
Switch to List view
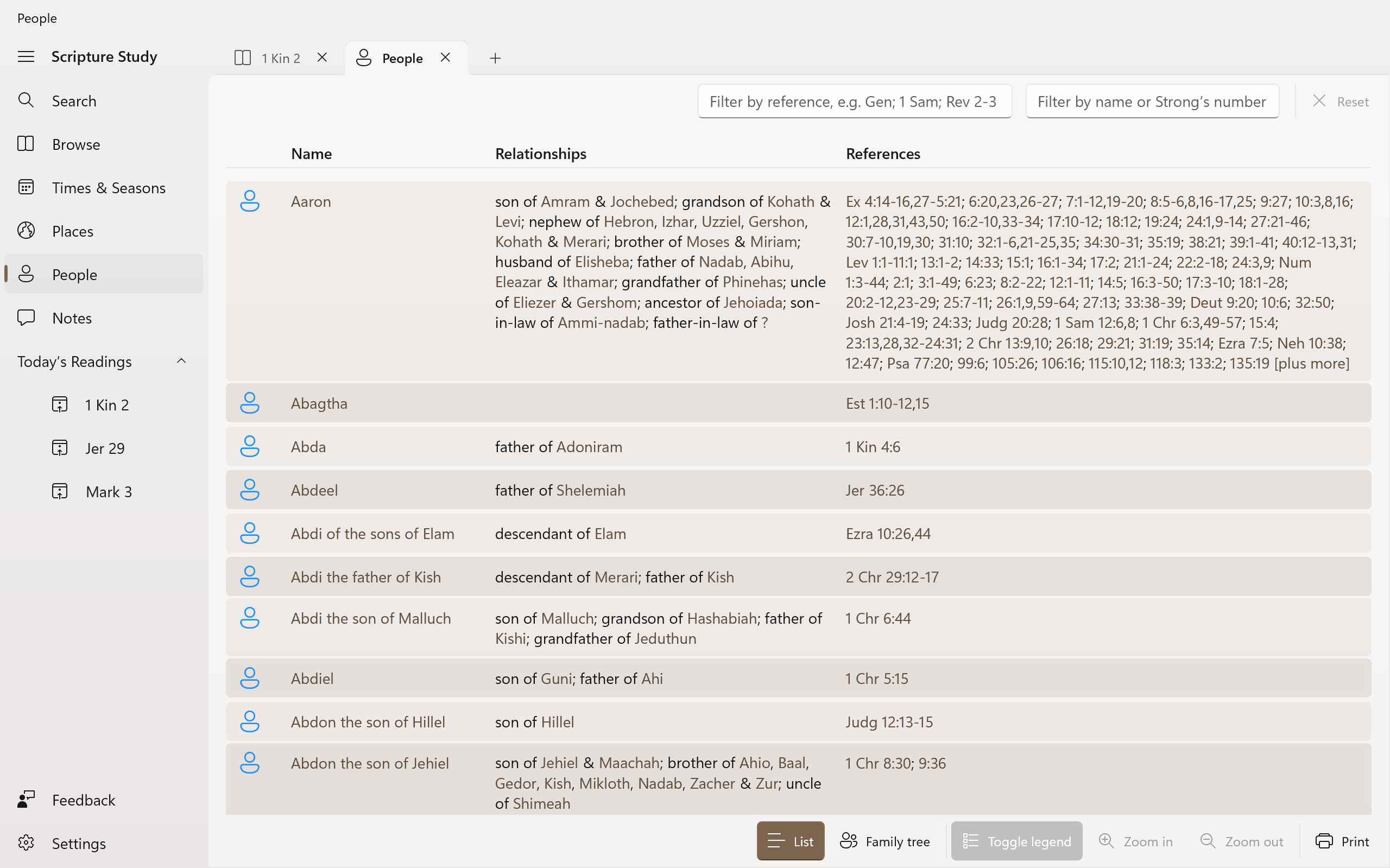coord(791,841)
